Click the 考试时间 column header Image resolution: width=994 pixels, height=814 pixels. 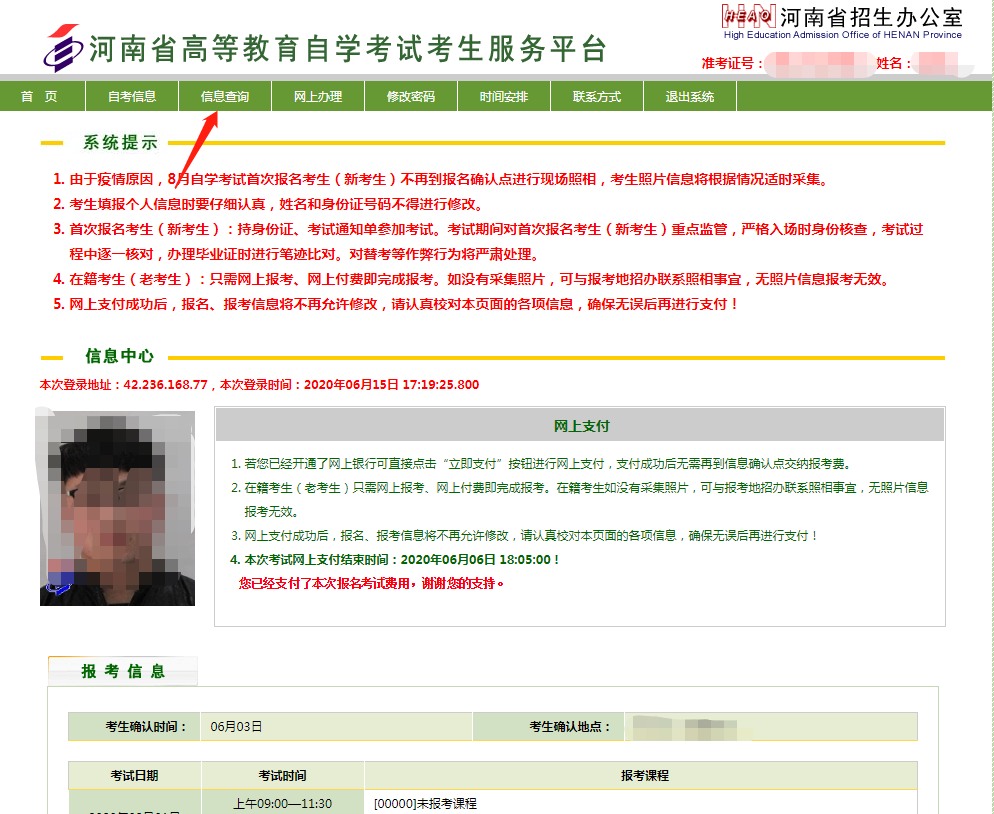[282, 776]
